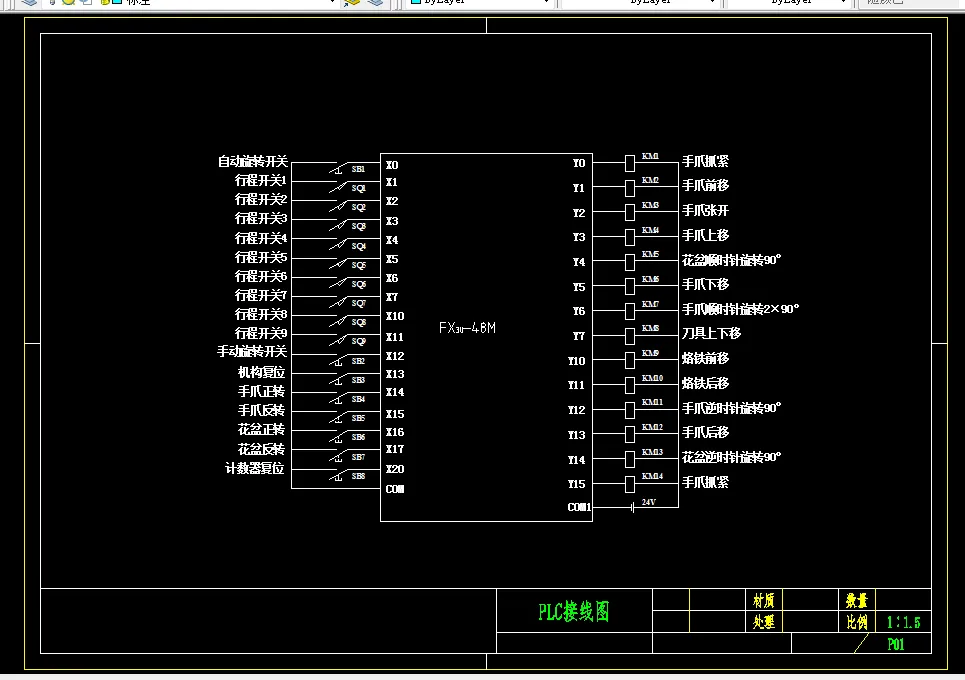Pick the COM input terminal text
Image resolution: width=965 pixels, height=680 pixels.
(x=395, y=489)
